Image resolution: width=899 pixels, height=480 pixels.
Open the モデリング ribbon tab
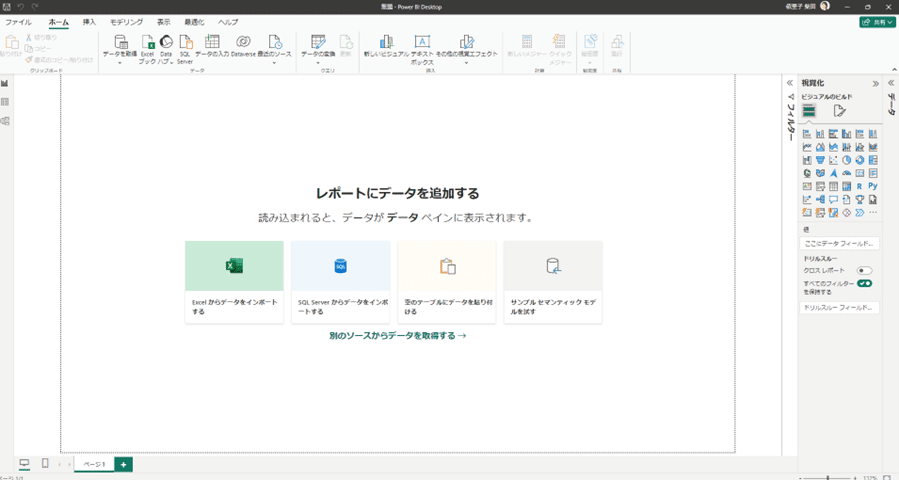(127, 22)
